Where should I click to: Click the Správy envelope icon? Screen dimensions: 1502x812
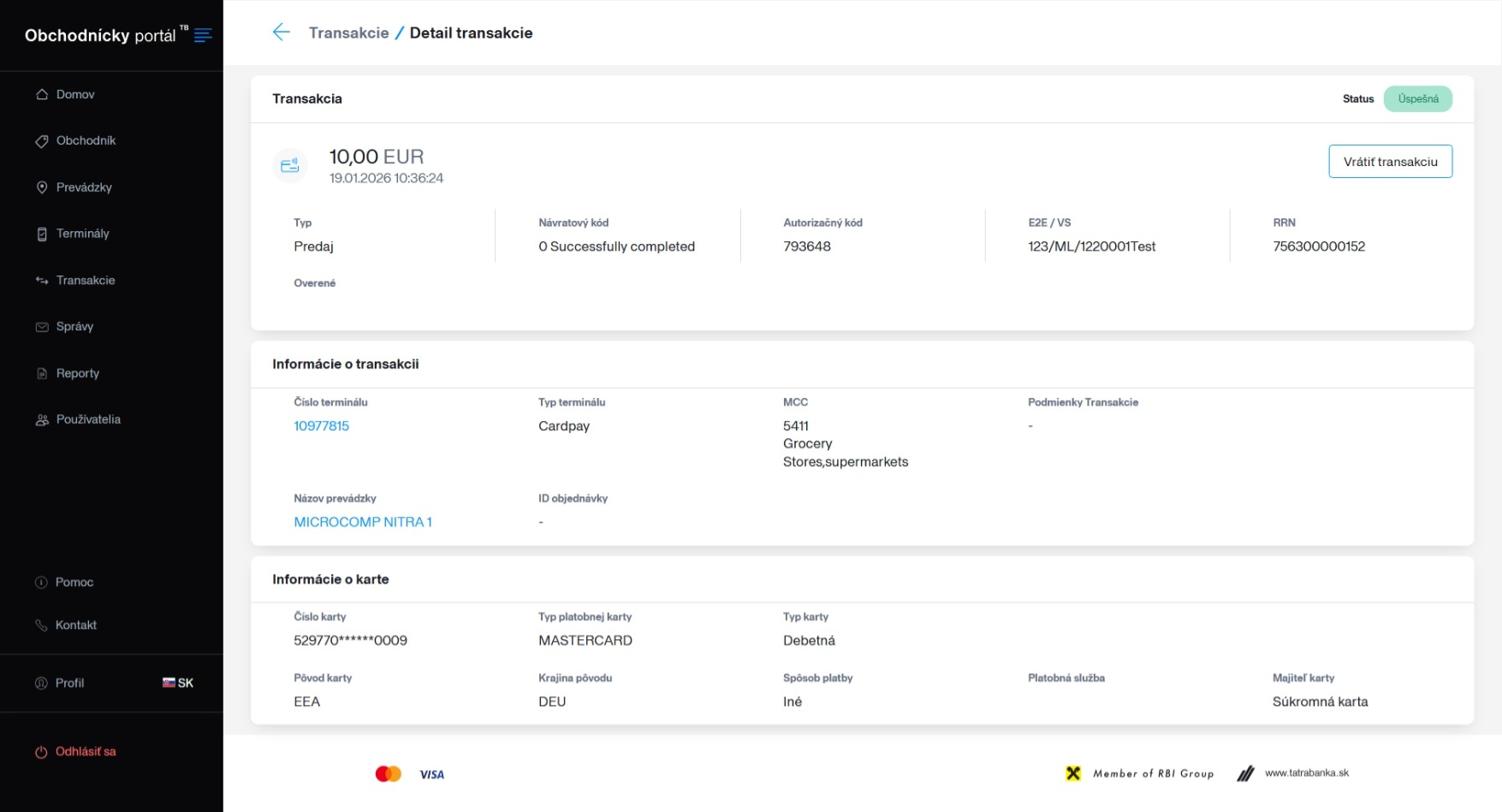(42, 326)
